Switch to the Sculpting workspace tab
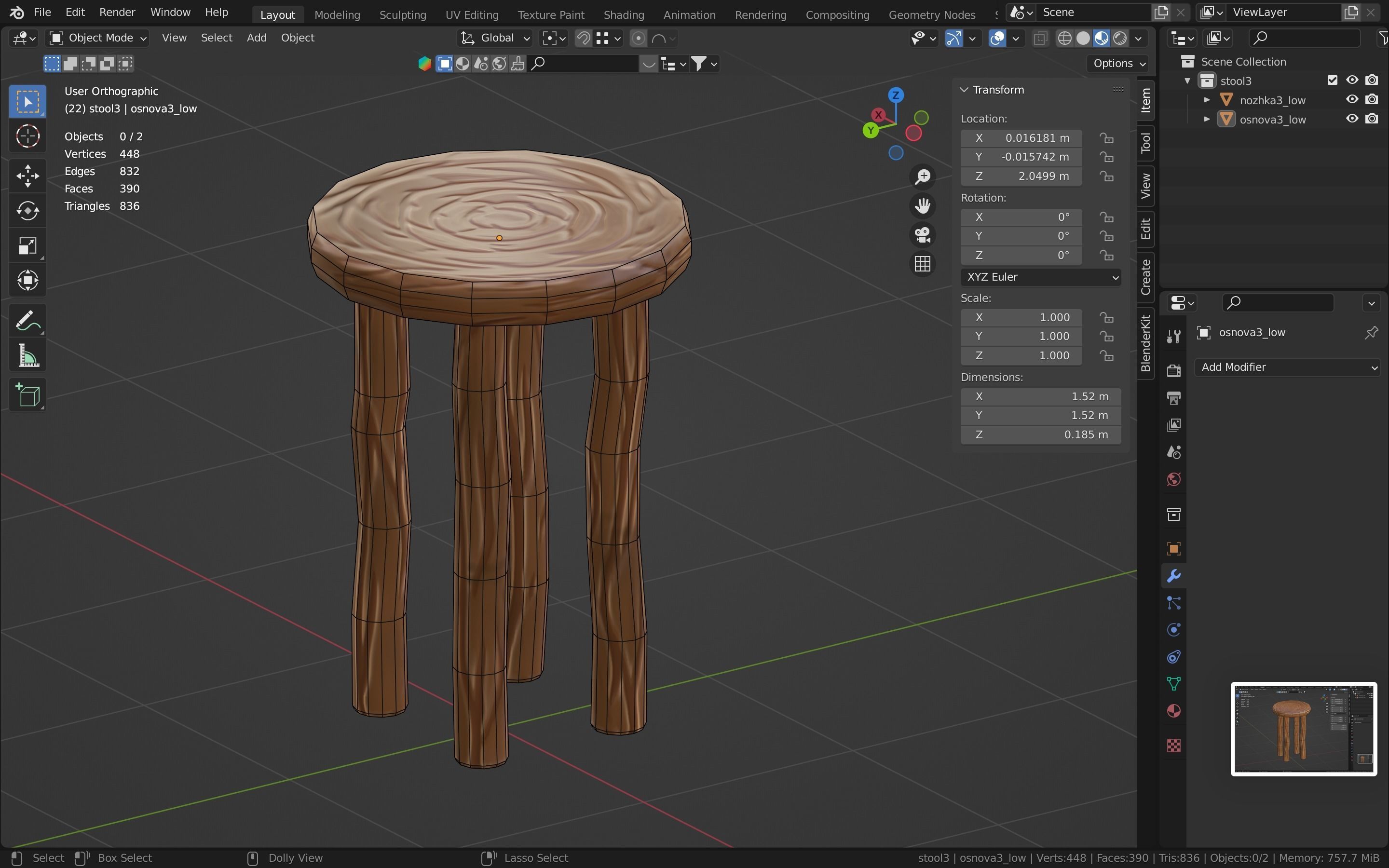This screenshot has height=868, width=1389. pos(402,15)
